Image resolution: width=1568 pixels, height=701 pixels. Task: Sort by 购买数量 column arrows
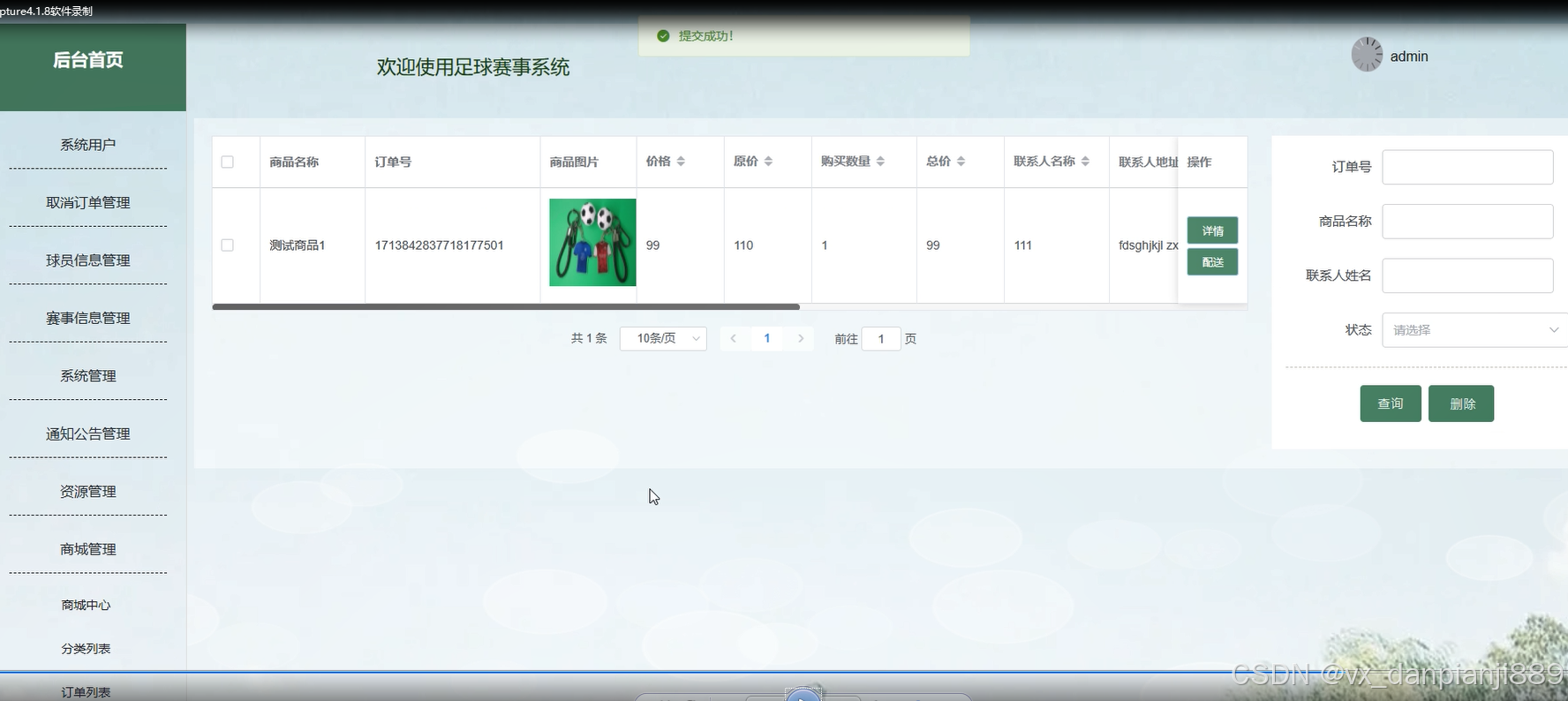[x=880, y=162]
